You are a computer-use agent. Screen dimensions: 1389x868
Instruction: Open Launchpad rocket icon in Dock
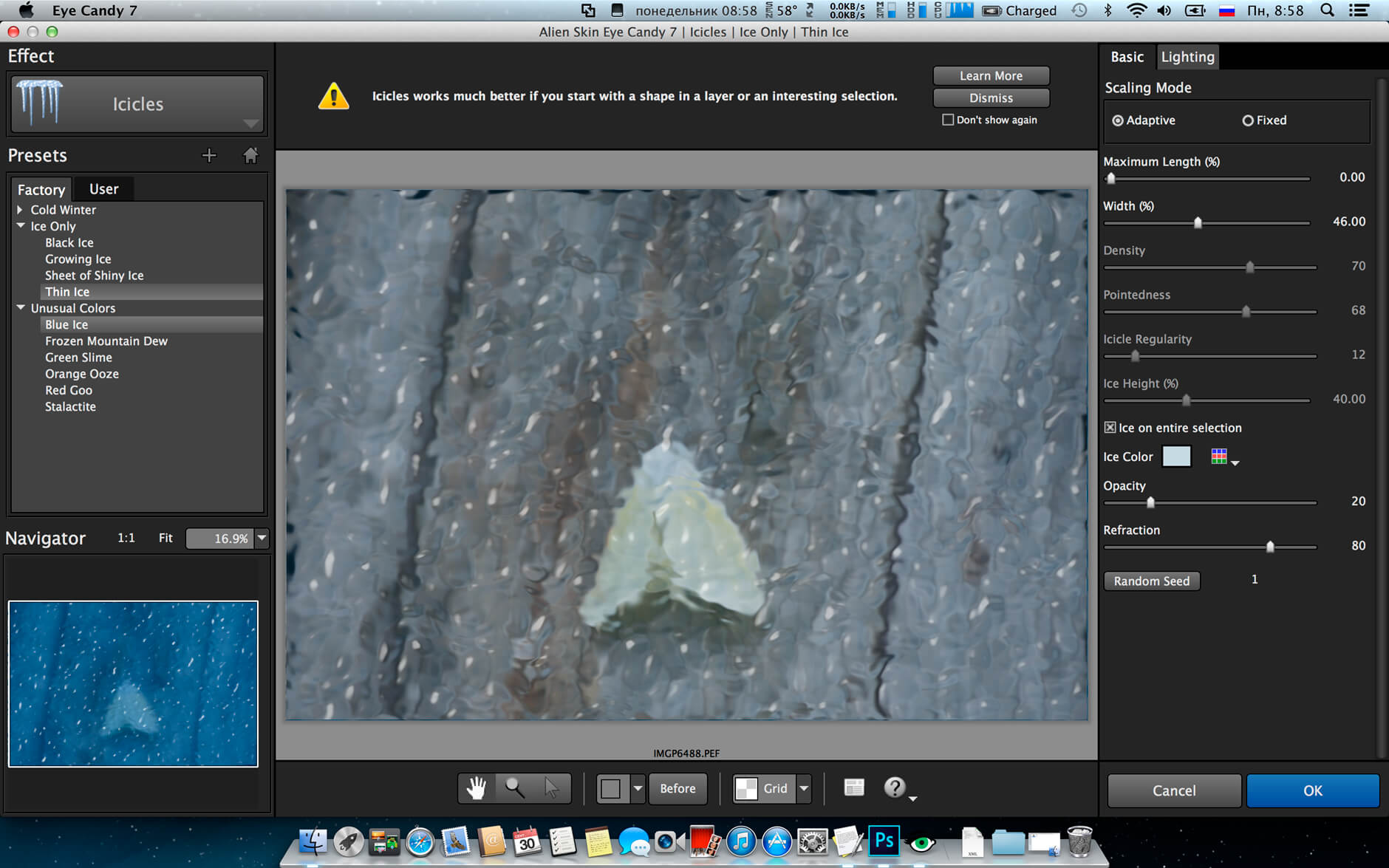coord(348,841)
